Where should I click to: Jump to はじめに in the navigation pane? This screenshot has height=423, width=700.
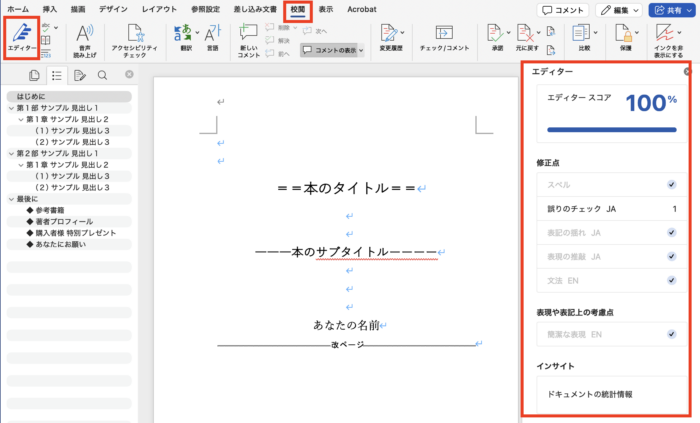(69, 96)
